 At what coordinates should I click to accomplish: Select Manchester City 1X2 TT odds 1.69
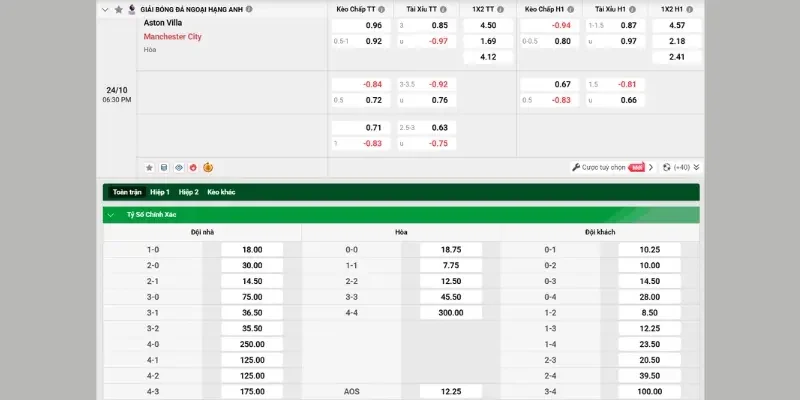coord(488,41)
